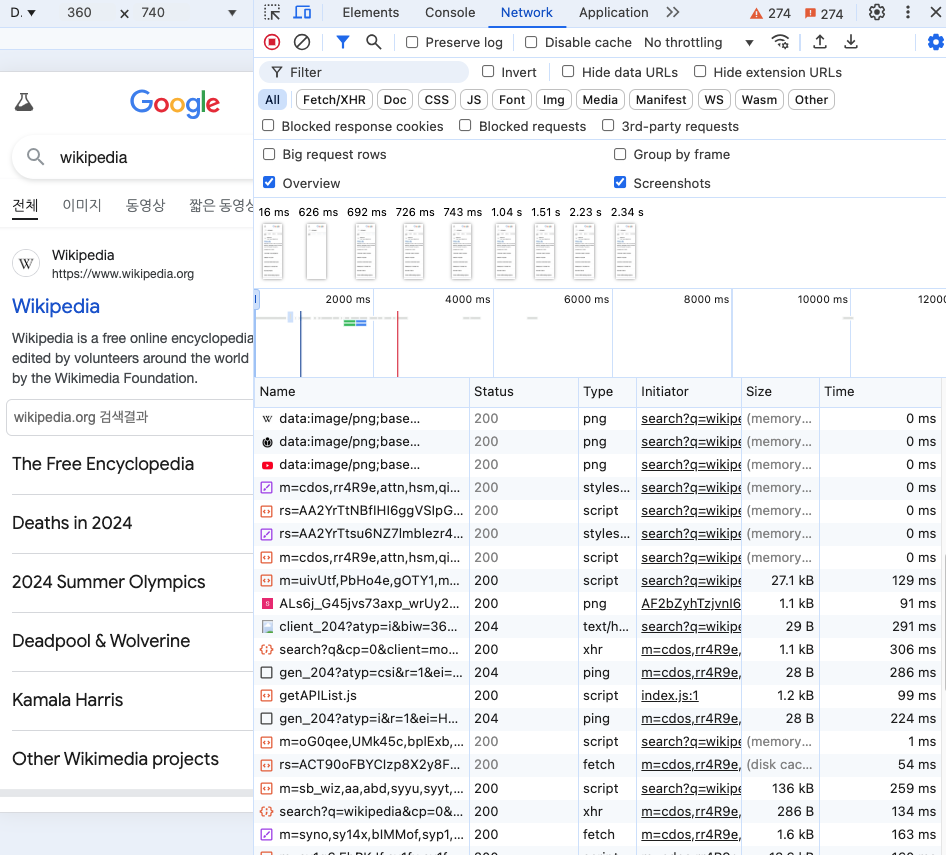Viewport: 946px width, 855px height.
Task: Filter requests by Media
Action: (x=600, y=100)
